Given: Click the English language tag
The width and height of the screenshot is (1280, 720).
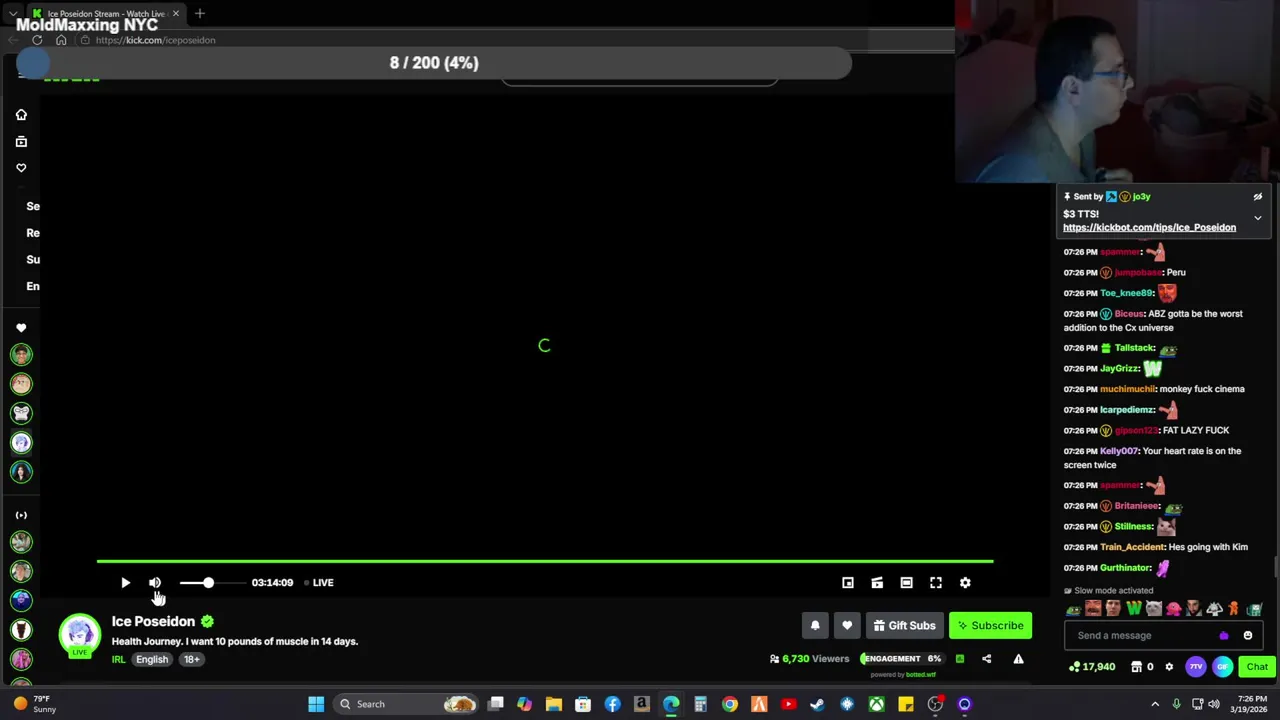Looking at the screenshot, I should click(x=152, y=659).
